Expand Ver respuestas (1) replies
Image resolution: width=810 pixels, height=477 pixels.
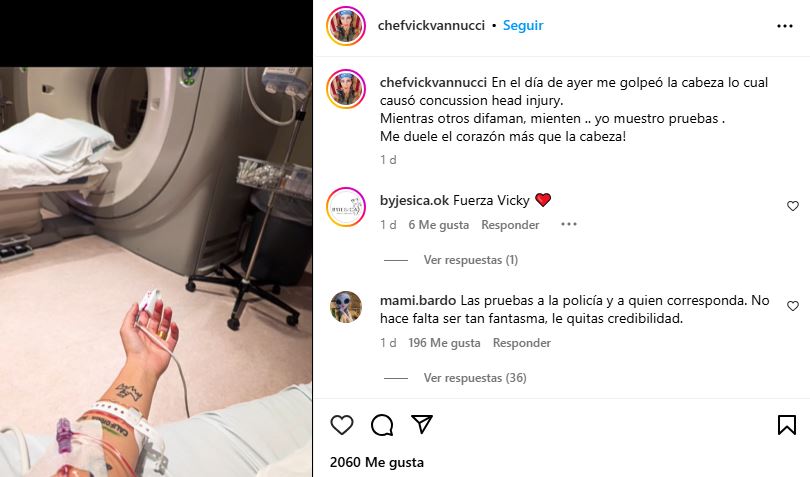471,260
